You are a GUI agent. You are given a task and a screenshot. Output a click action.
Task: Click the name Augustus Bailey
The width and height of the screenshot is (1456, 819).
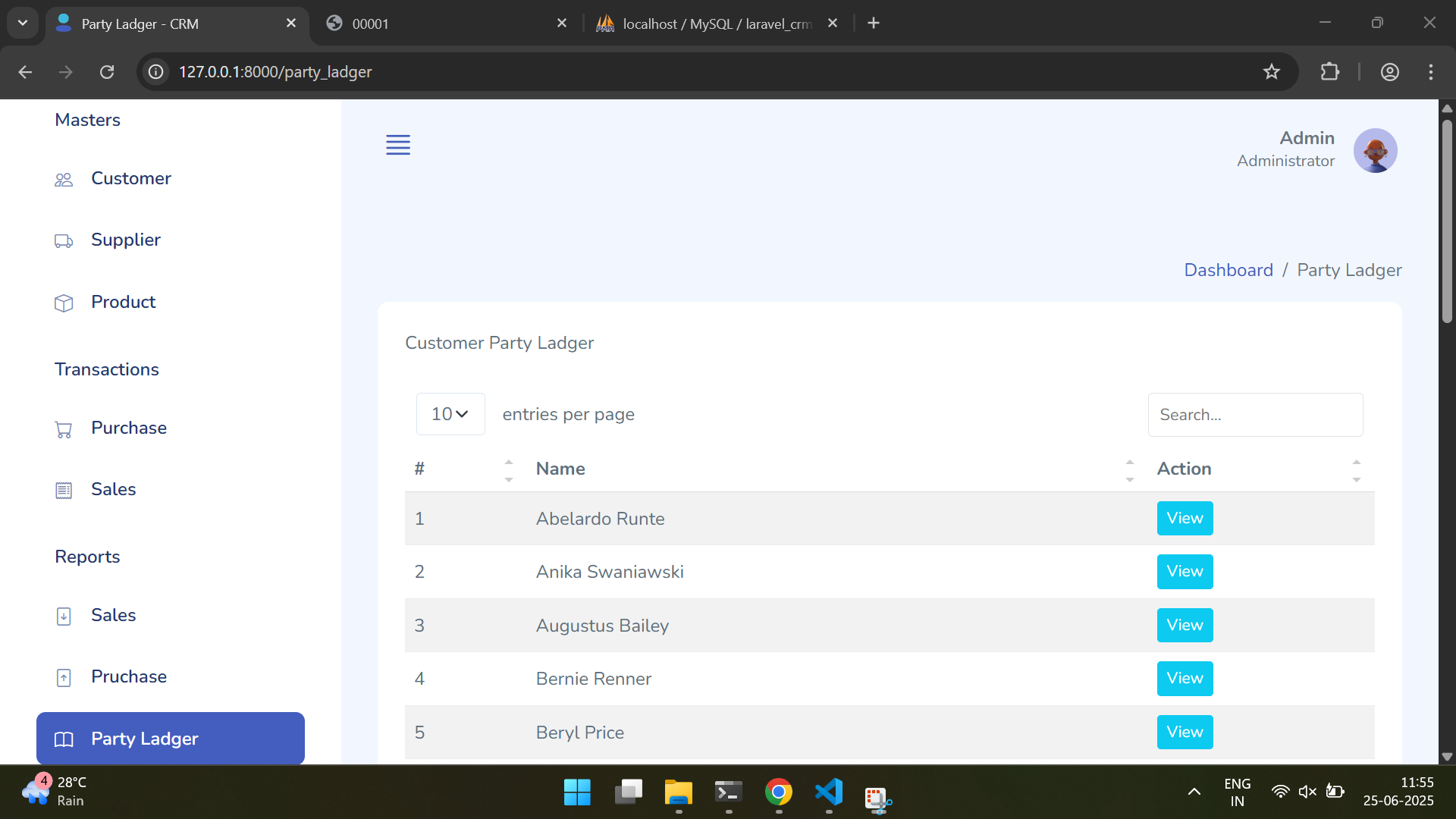coord(602,626)
